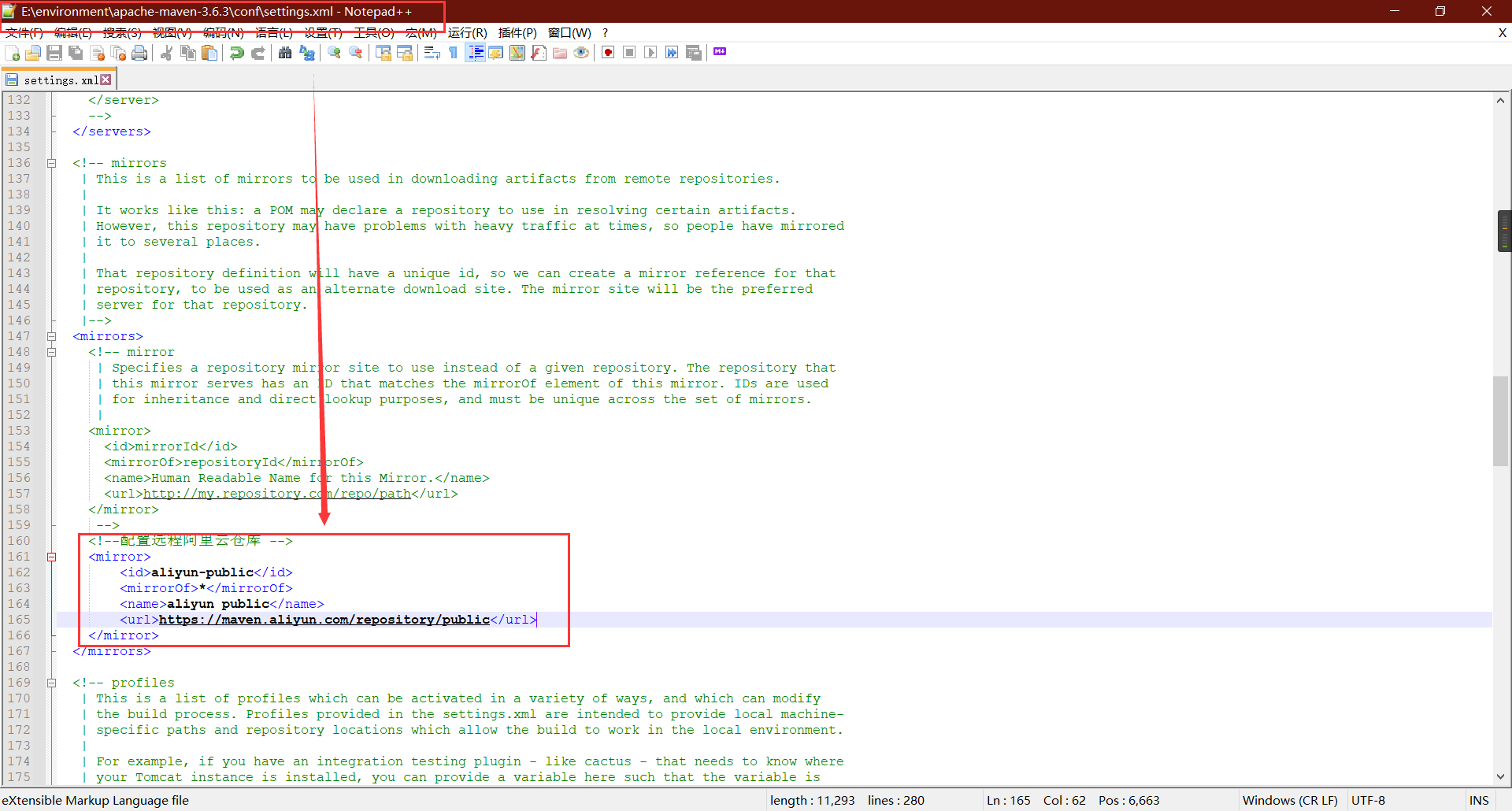Close the settings.xml tab with its X

[x=106, y=80]
